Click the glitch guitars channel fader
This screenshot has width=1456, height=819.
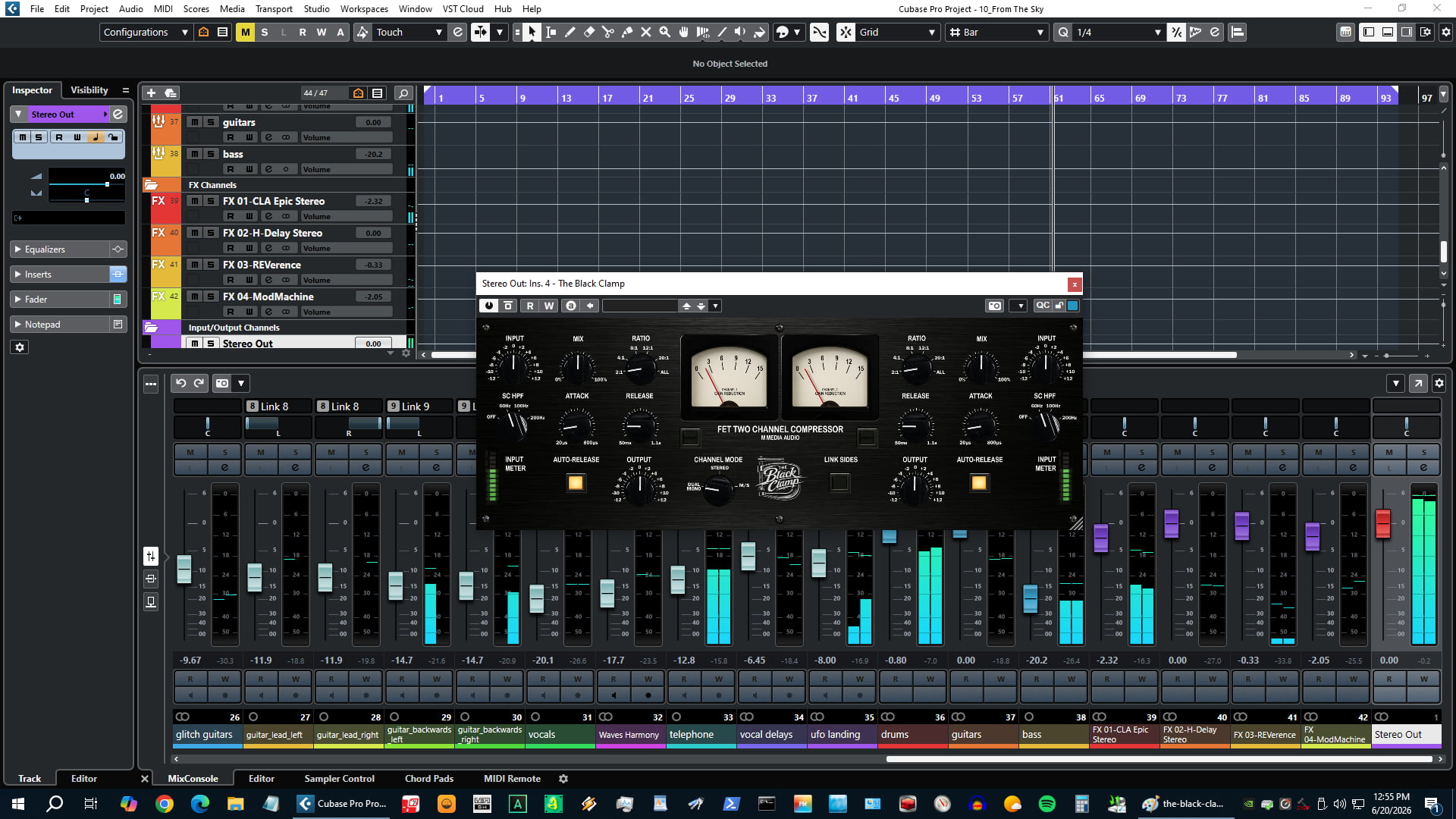point(184,569)
